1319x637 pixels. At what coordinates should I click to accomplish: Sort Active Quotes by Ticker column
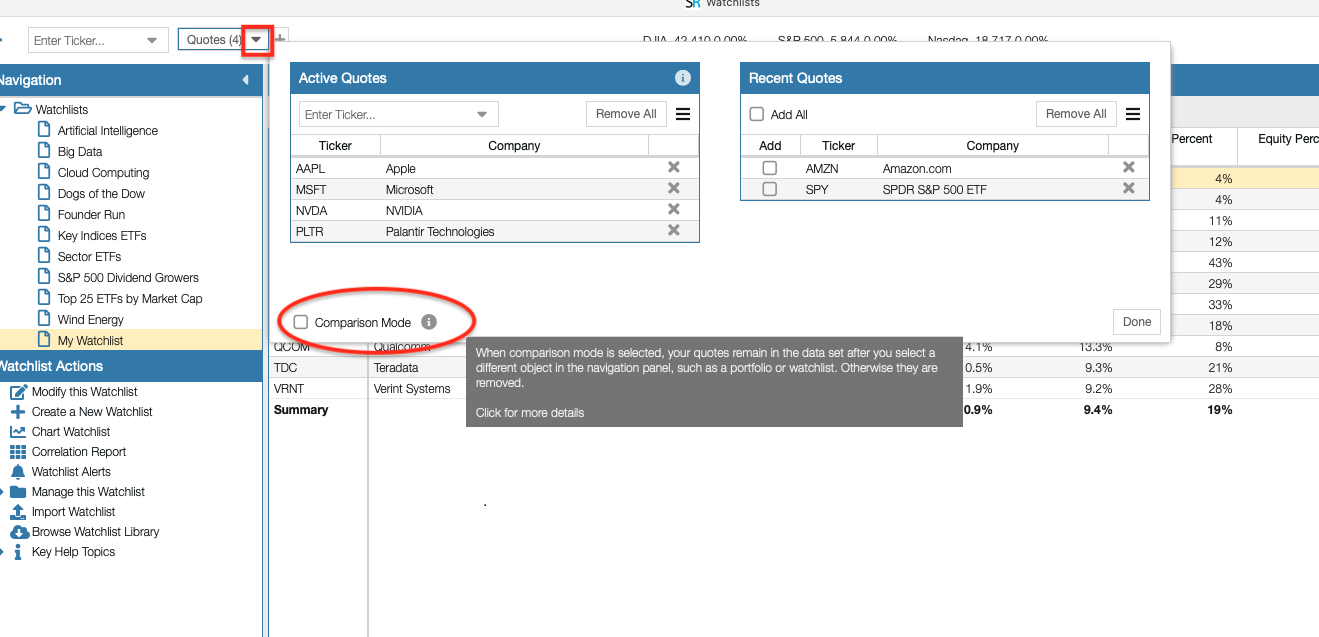(x=336, y=146)
